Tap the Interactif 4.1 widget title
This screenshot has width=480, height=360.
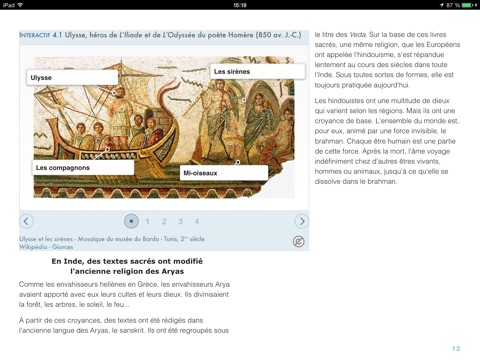160,35
